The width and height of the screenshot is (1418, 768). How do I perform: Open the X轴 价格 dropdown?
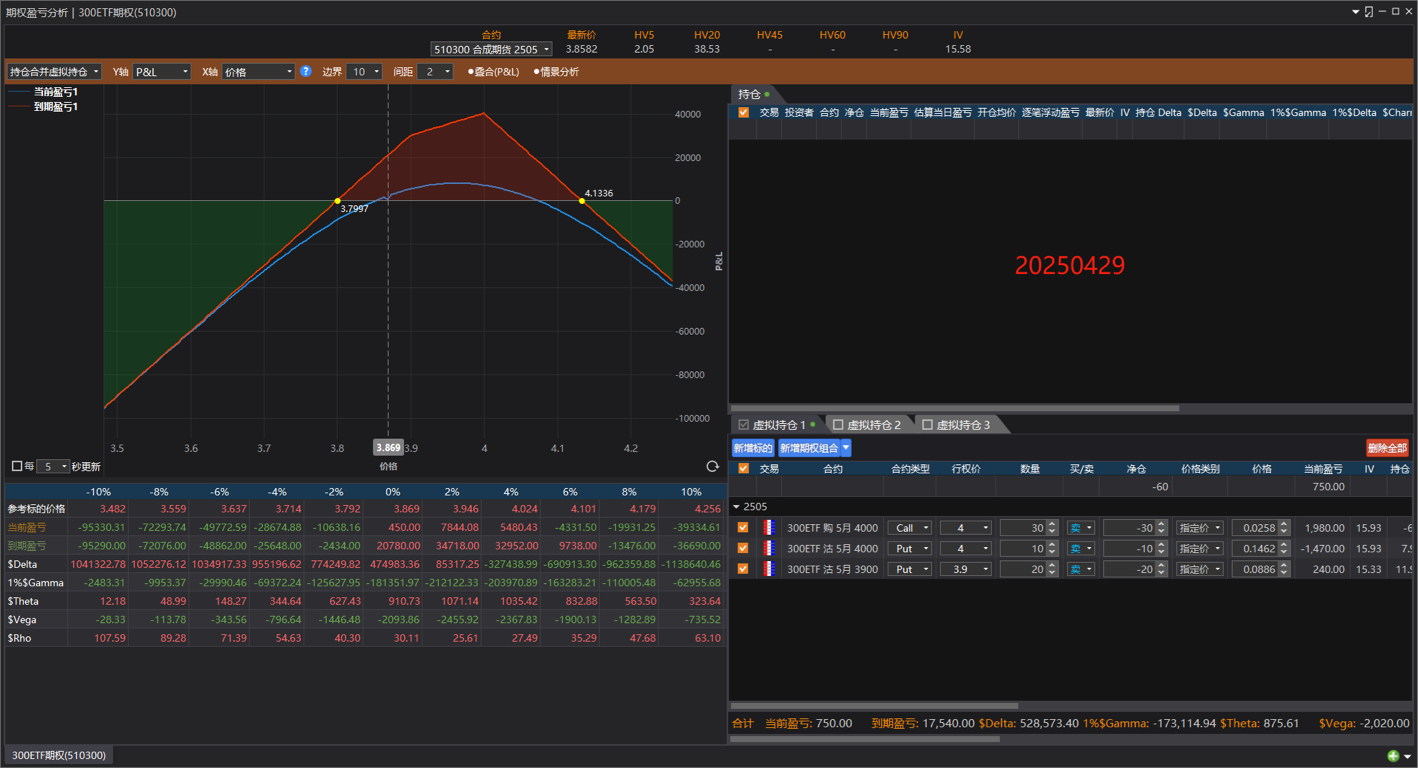click(258, 72)
